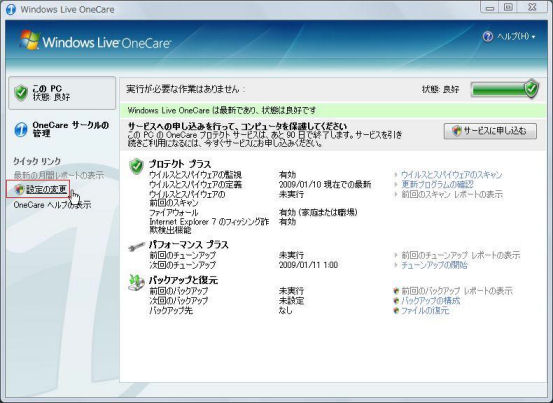Open the ヘルプ(H) dropdown menu

tap(515, 36)
